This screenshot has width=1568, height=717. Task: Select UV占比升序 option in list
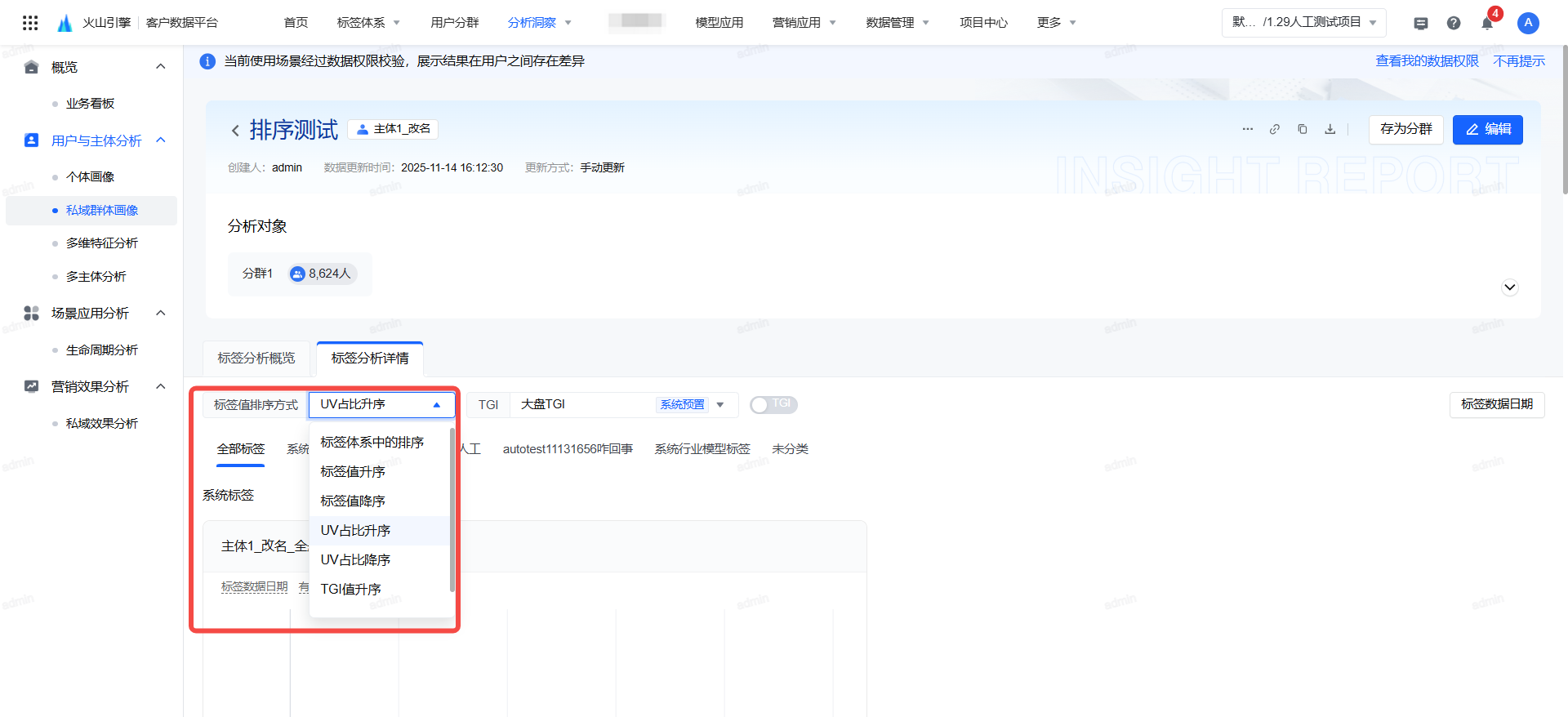pyautogui.click(x=380, y=531)
